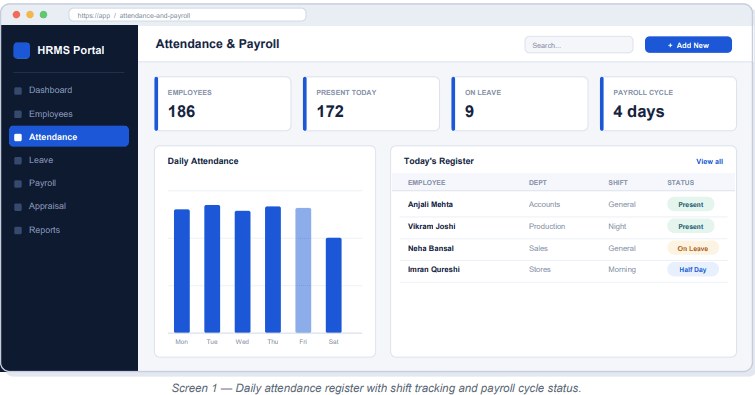Click the STATUS column header
The image size is (755, 395).
680,183
